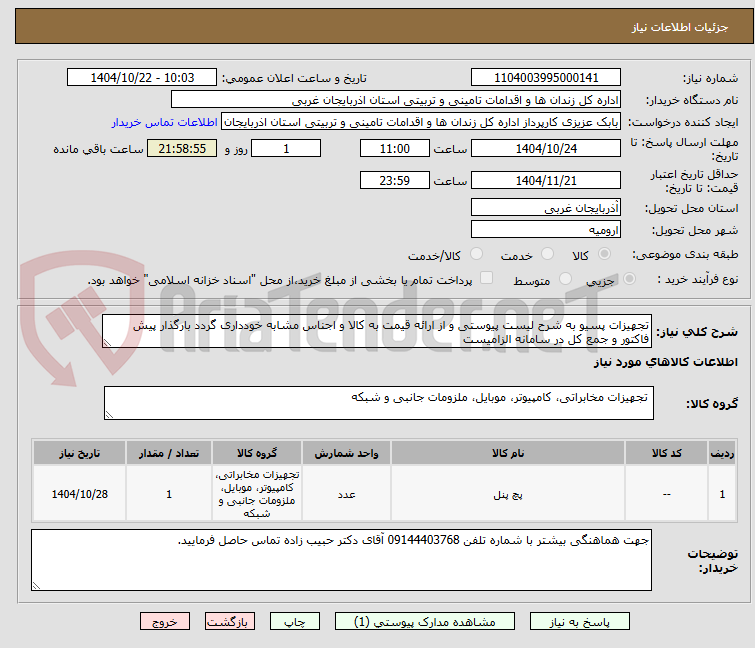Click the need date cell 1404/10/28
Screen dimensions: 755x648
click(79, 494)
